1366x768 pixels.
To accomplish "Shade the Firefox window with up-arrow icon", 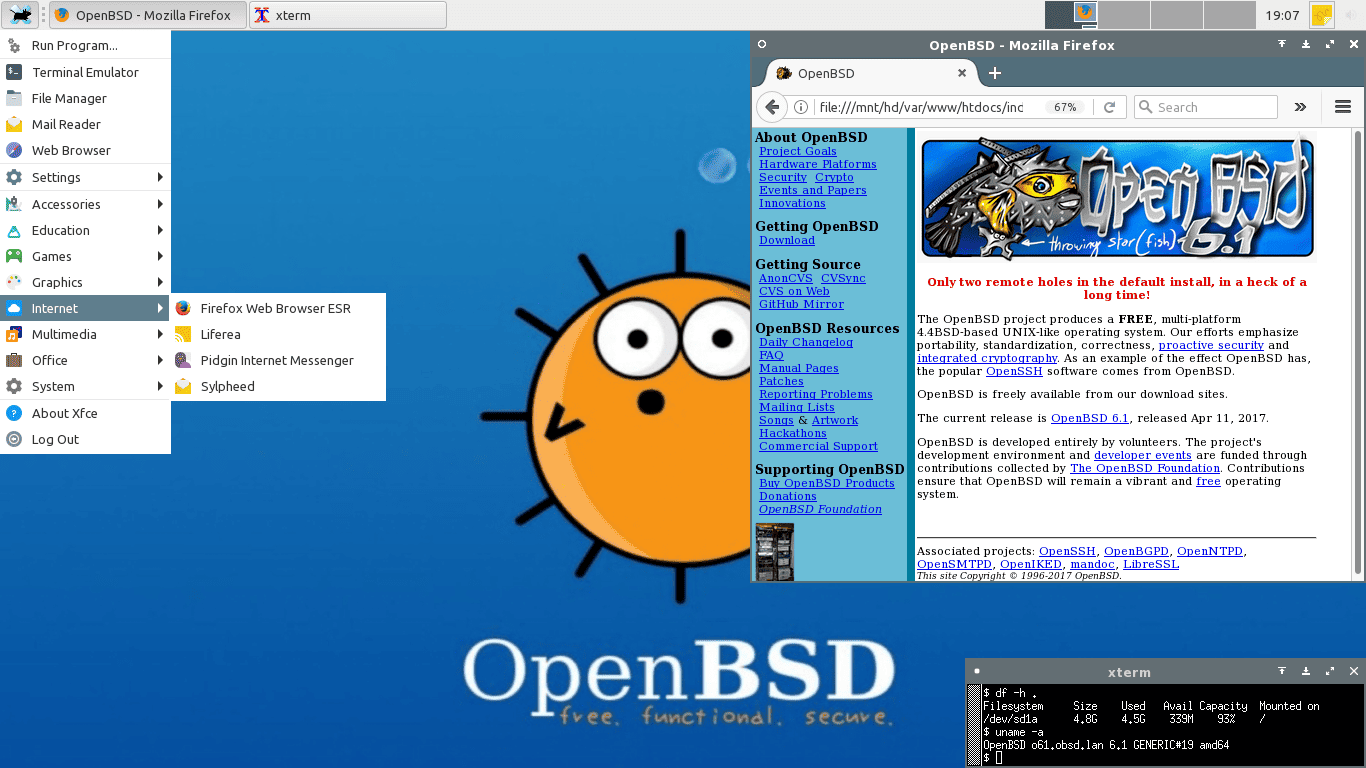I will click(1282, 44).
